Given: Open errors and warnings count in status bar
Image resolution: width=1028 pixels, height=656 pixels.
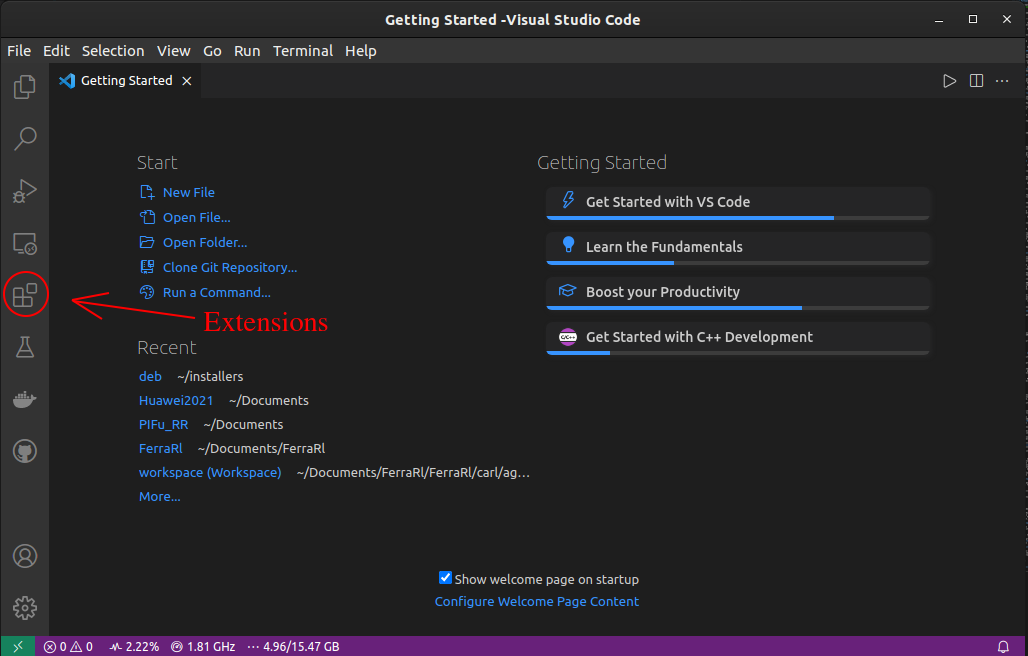Looking at the screenshot, I should click(x=68, y=646).
